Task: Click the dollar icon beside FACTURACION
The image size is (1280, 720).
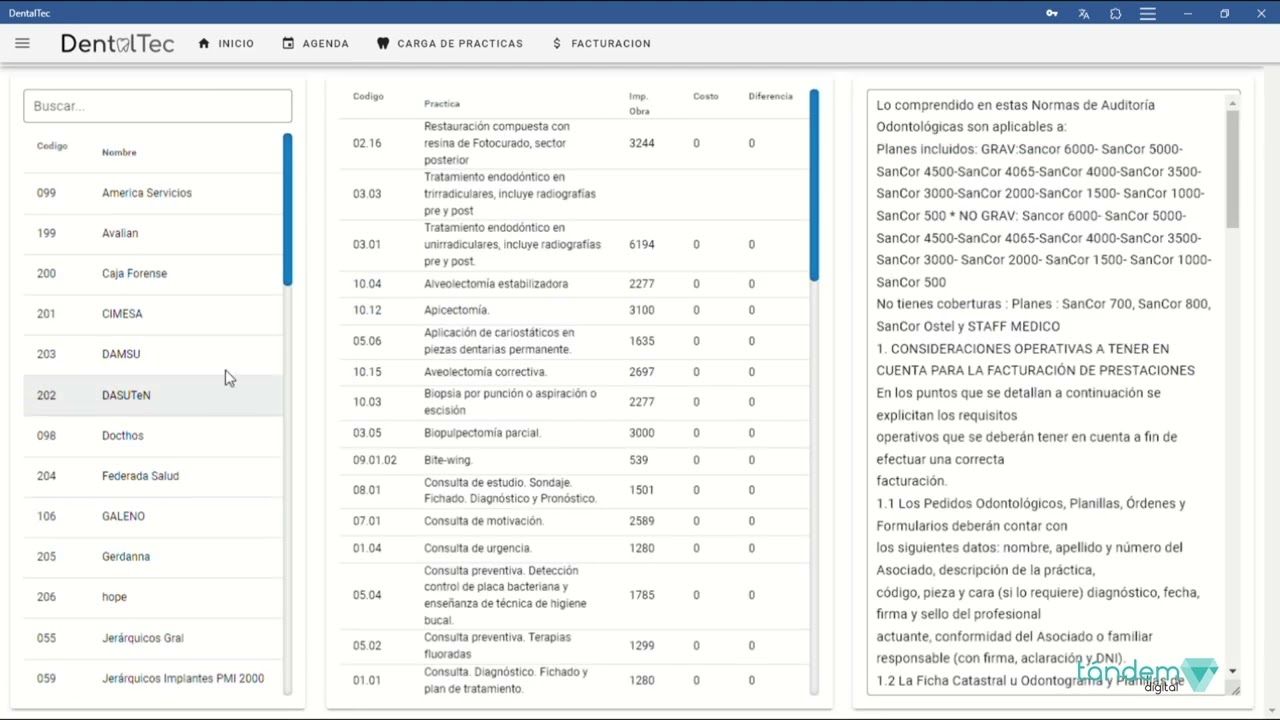Action: click(557, 44)
